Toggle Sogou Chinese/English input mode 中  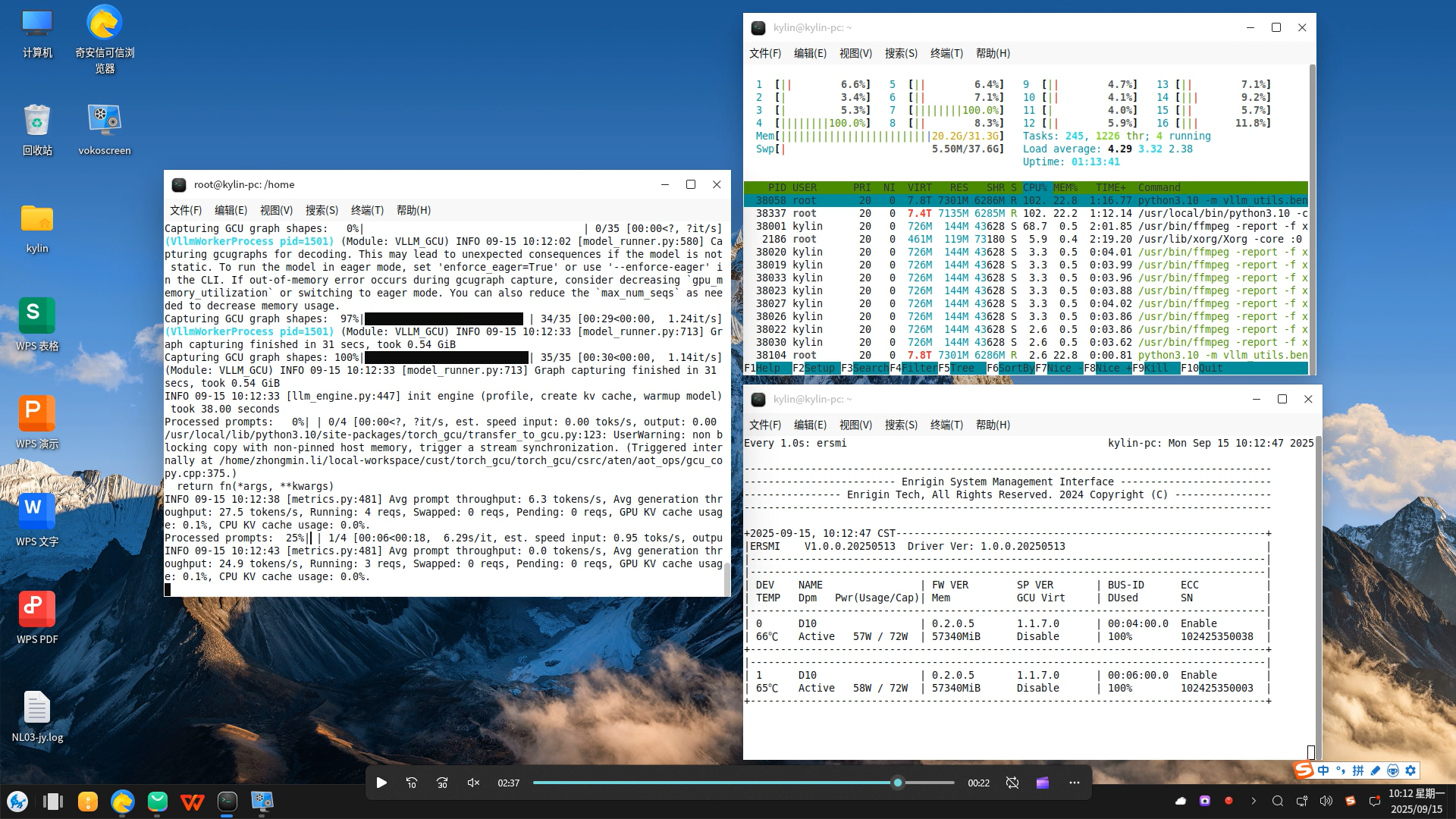pos(1323,770)
